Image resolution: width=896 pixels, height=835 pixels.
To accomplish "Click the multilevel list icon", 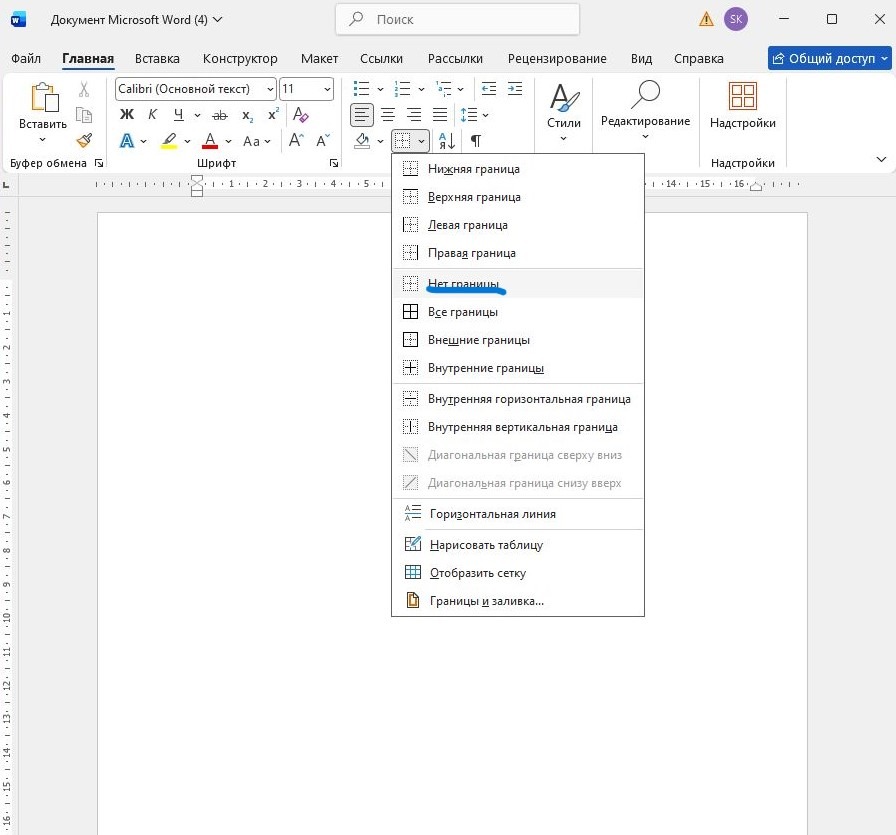I will 443,89.
